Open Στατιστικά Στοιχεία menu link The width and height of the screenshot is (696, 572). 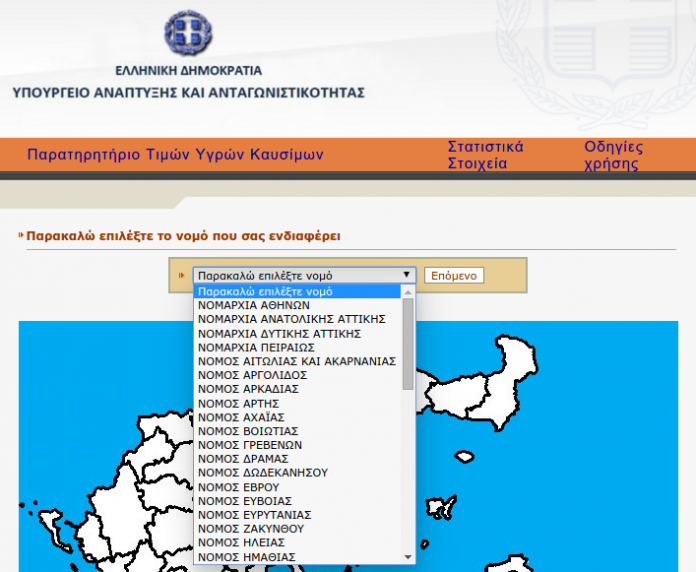(485, 155)
